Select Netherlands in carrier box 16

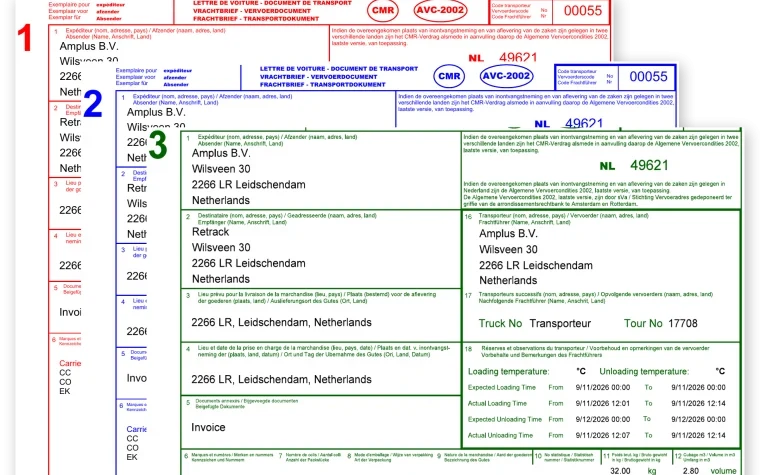(x=508, y=281)
